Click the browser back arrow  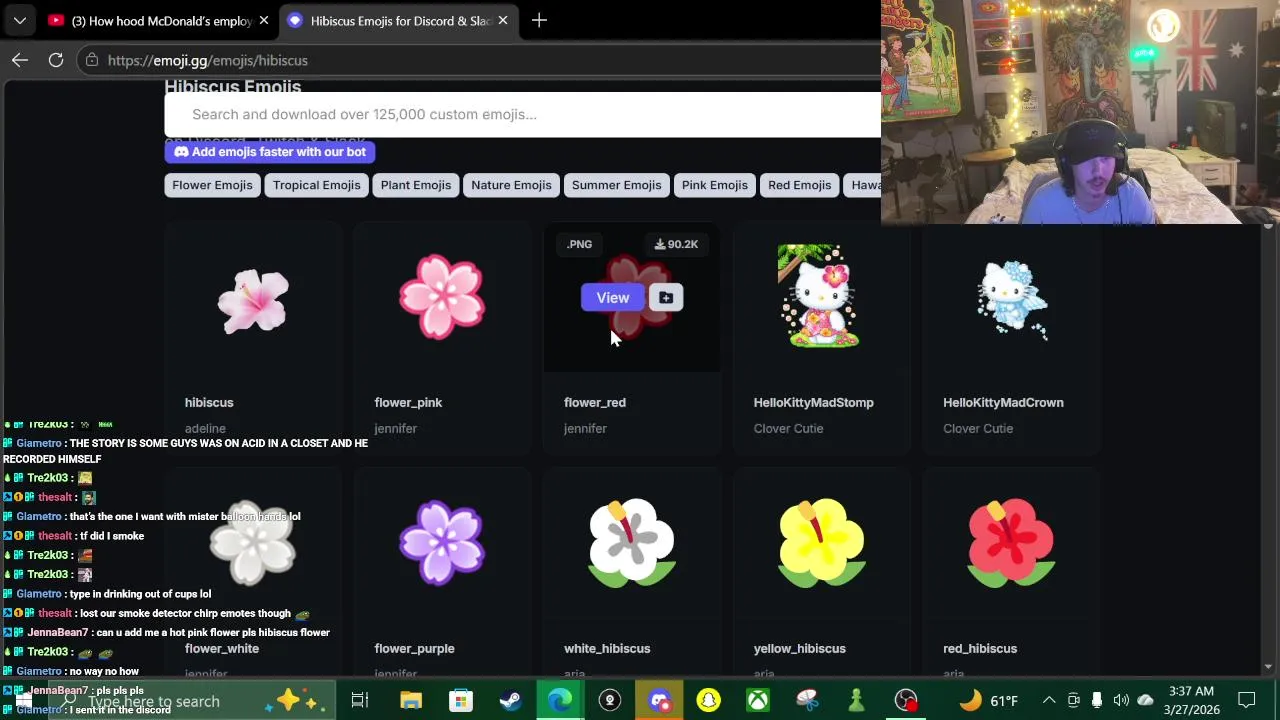[20, 60]
